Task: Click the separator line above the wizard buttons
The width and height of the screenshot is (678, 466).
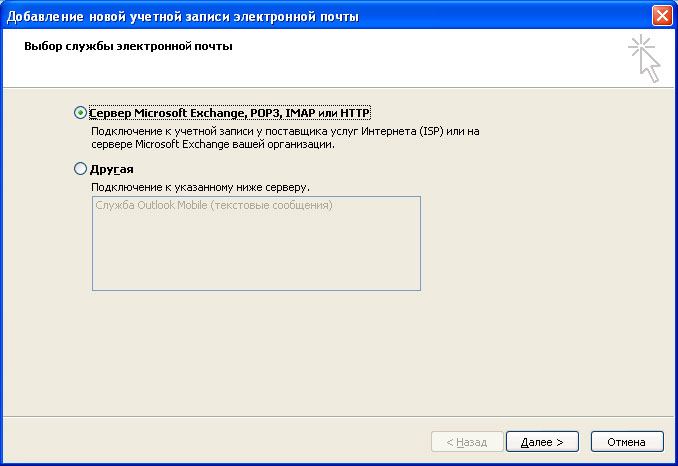Action: click(x=339, y=416)
